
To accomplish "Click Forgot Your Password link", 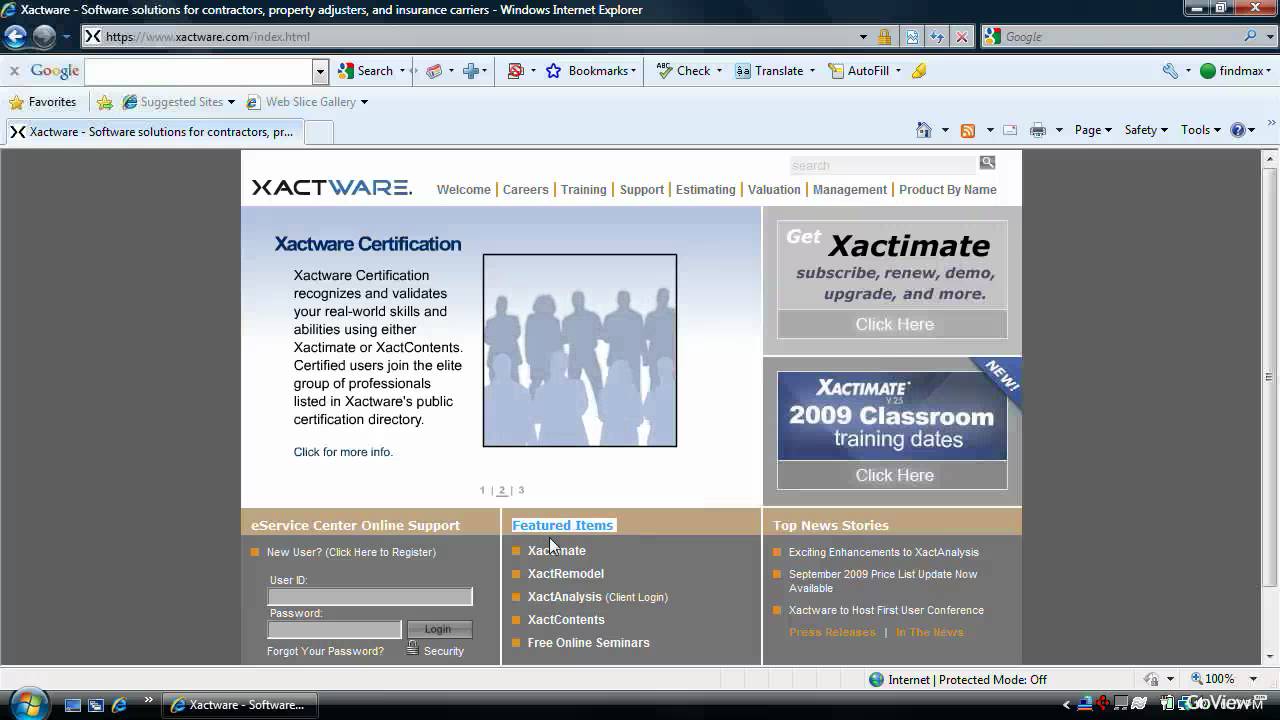I will [x=325, y=651].
